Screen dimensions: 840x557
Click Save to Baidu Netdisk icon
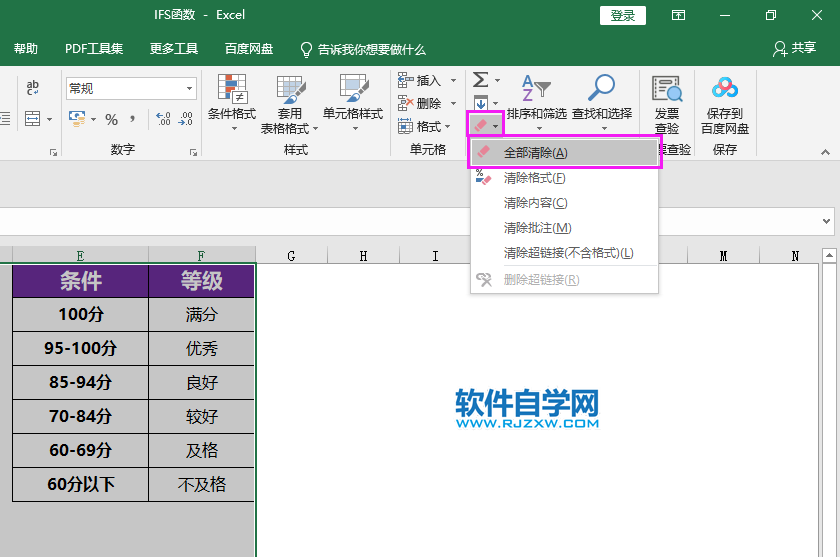point(725,88)
